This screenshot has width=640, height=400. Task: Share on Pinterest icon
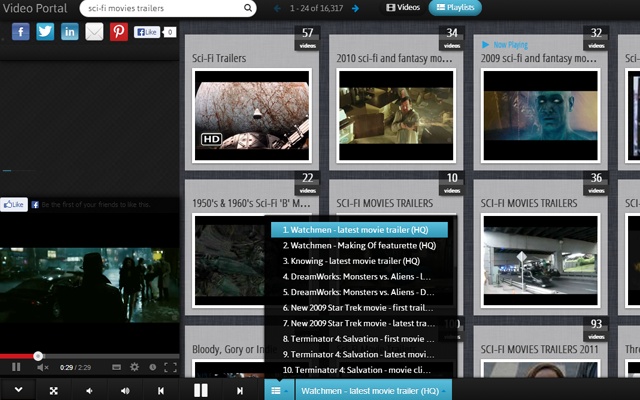[119, 32]
